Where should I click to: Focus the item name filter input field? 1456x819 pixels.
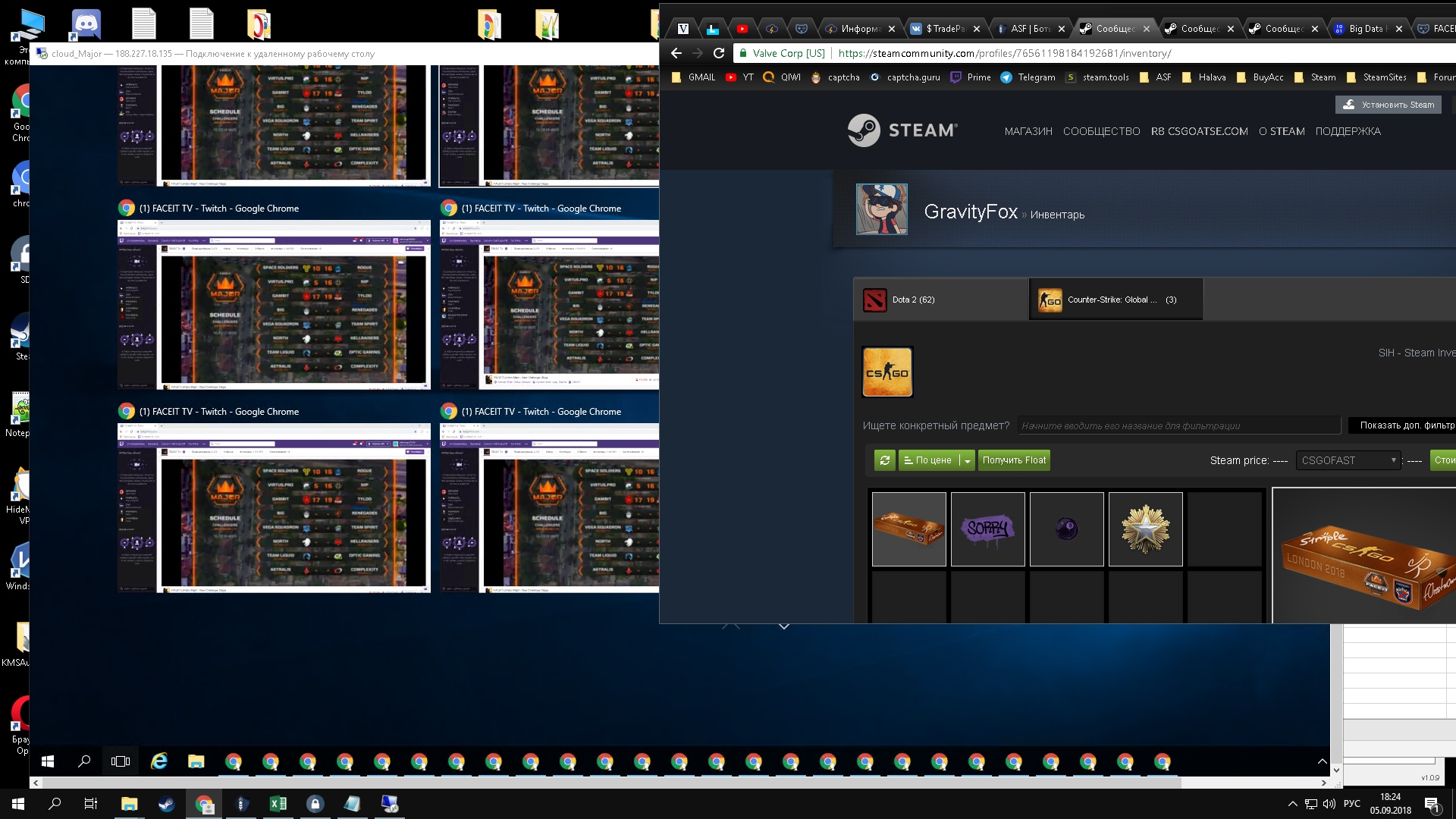coord(1179,425)
